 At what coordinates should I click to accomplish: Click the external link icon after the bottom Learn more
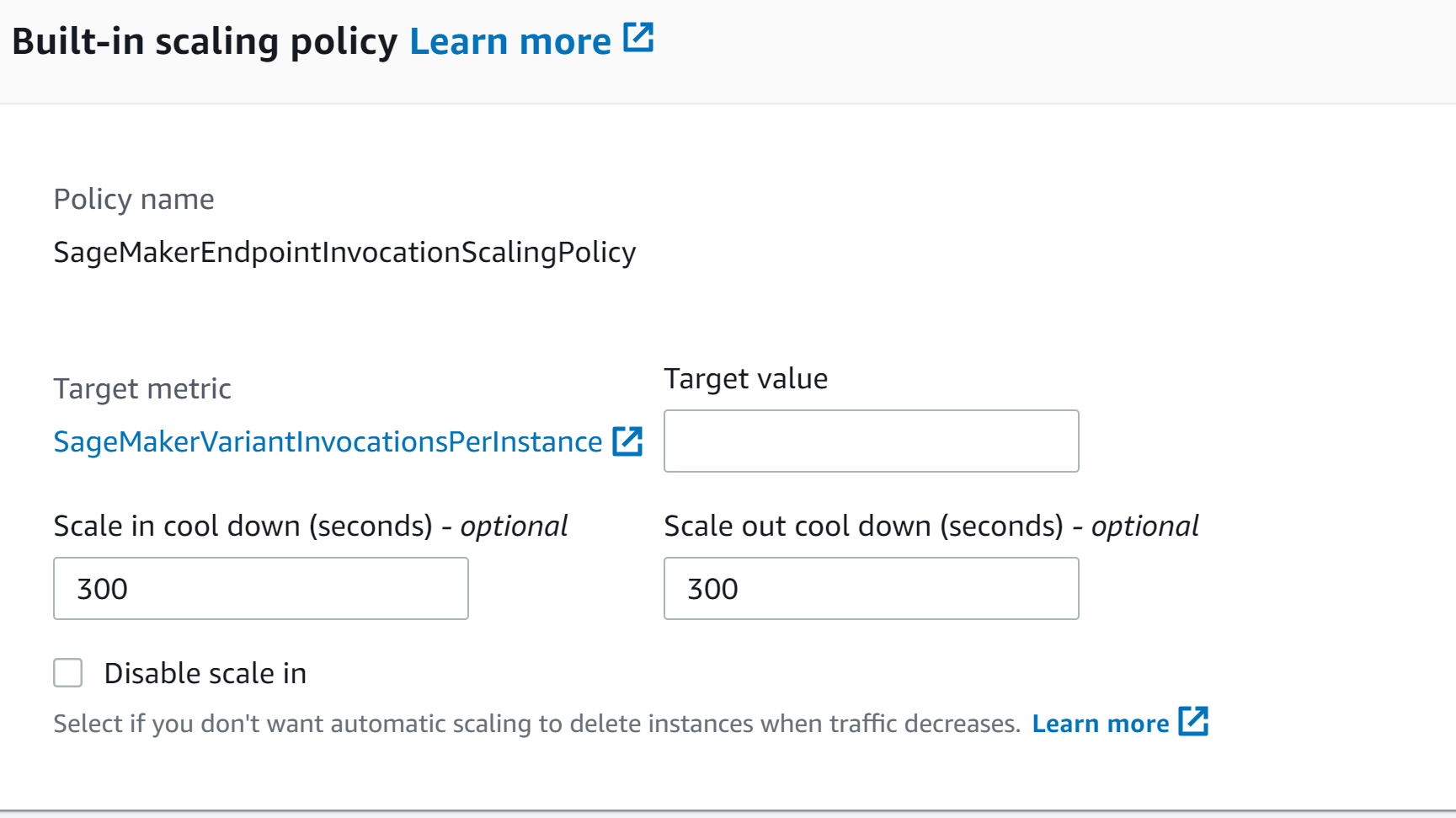1194,722
